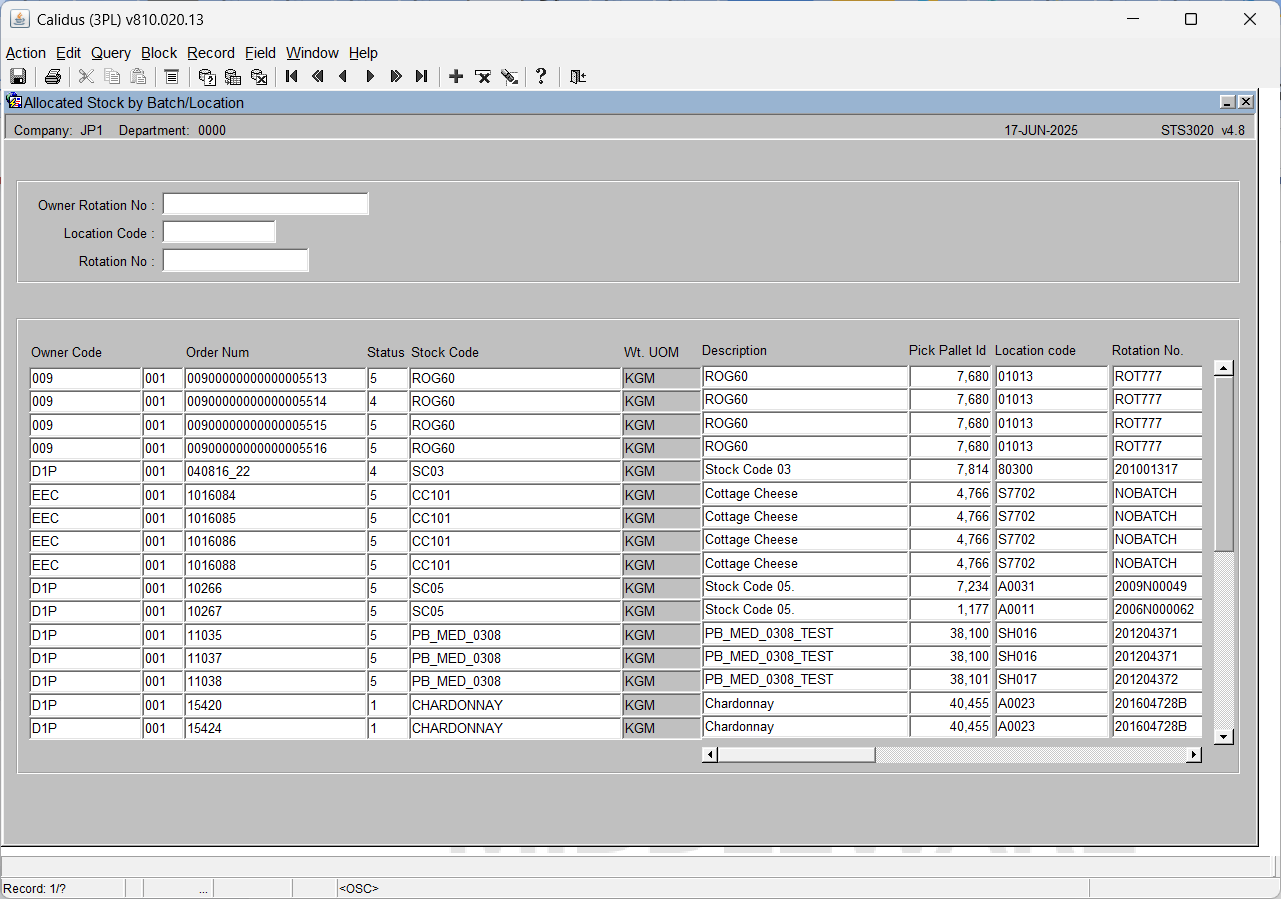1281x899 pixels.
Task: Click order number 1016084 cell
Action: tap(275, 495)
